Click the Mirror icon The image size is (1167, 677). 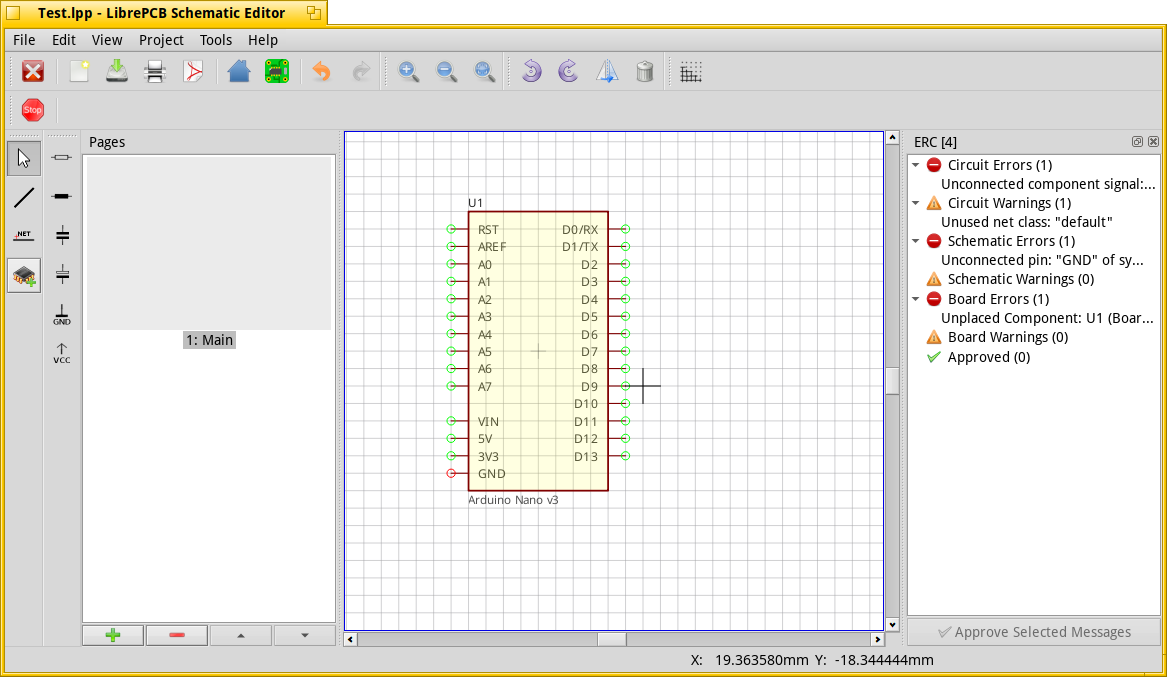coord(607,71)
